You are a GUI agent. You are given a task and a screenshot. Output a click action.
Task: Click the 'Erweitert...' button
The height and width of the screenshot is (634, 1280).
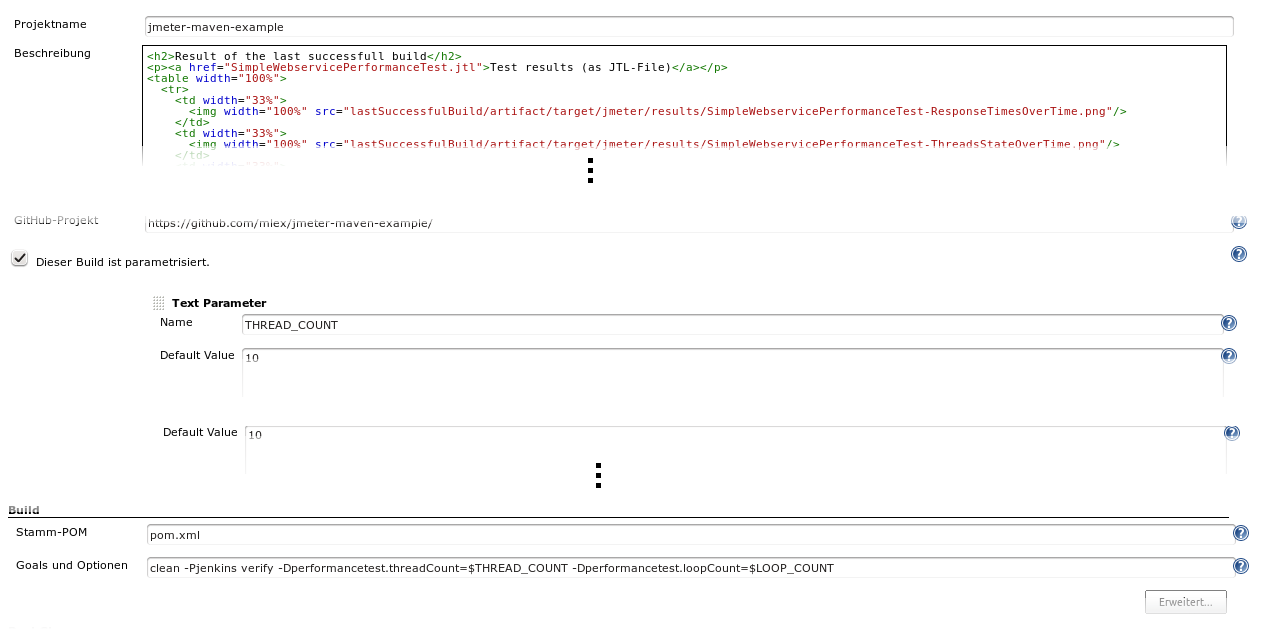1185,602
